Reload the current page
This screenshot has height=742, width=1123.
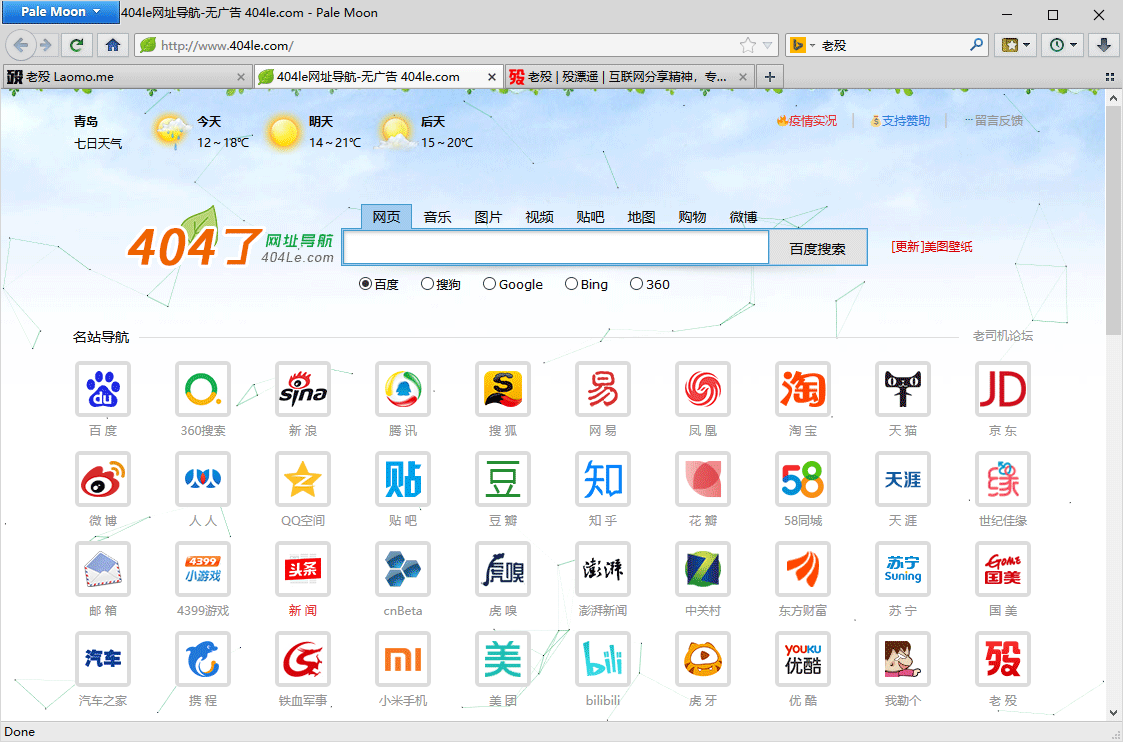click(x=77, y=45)
